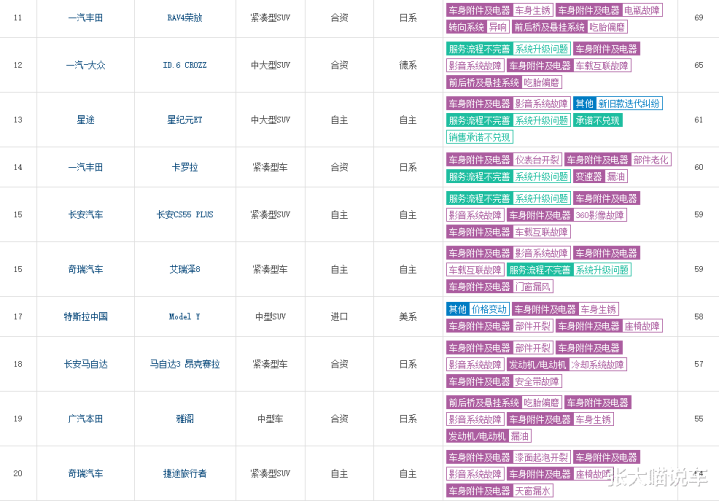
Task: Open the RAV4荣放 model link
Action: point(184,18)
